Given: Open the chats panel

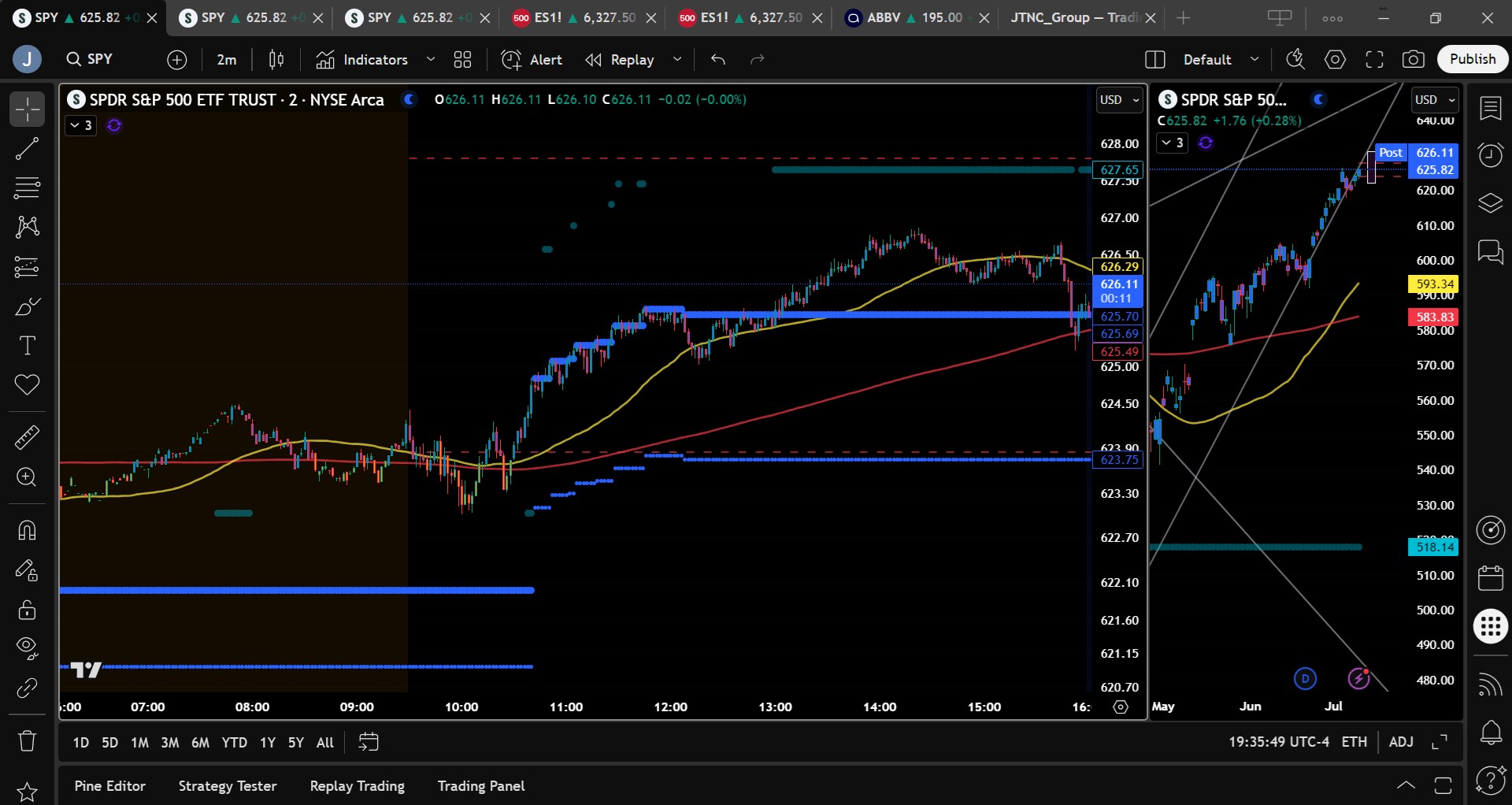Looking at the screenshot, I should point(1491,252).
